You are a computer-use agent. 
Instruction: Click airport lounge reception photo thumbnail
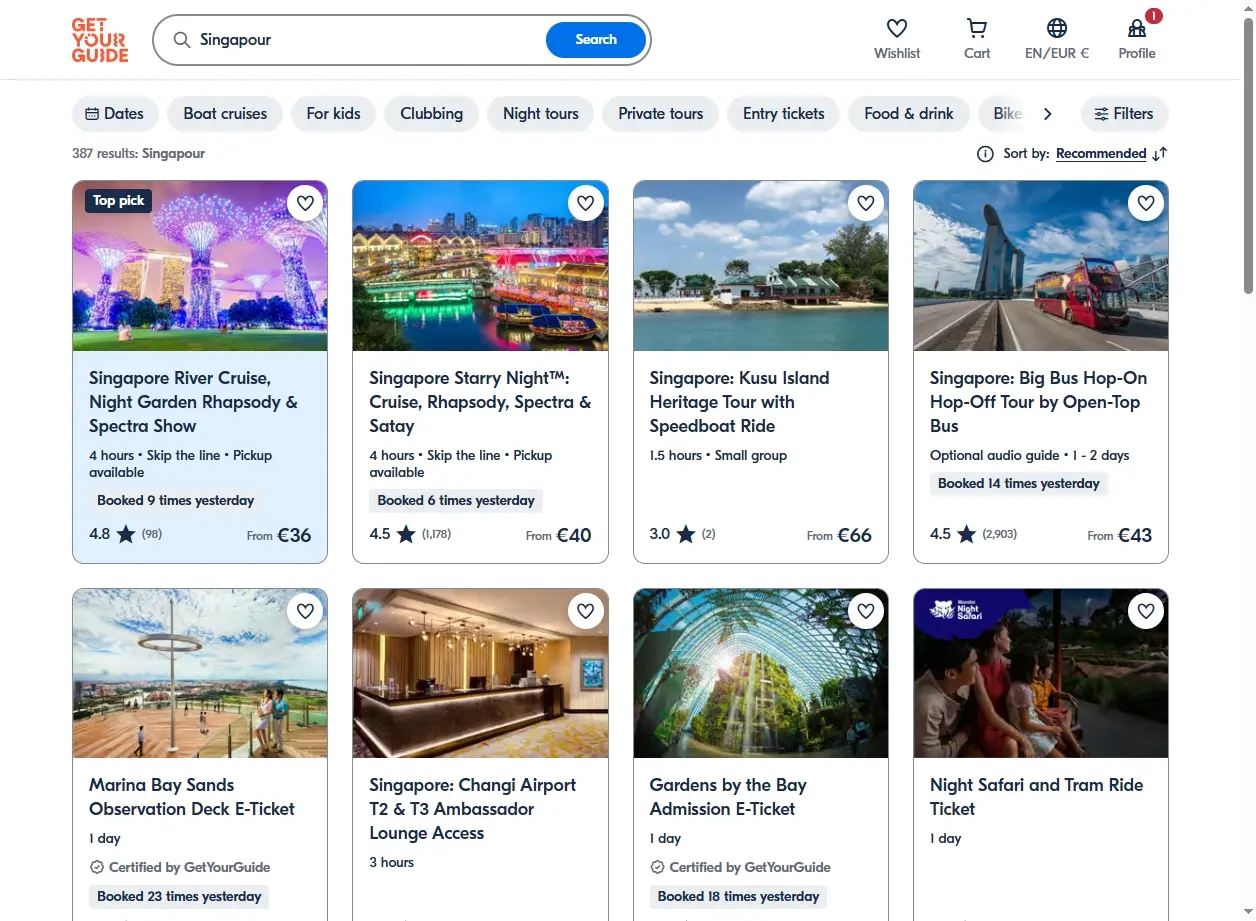click(480, 673)
